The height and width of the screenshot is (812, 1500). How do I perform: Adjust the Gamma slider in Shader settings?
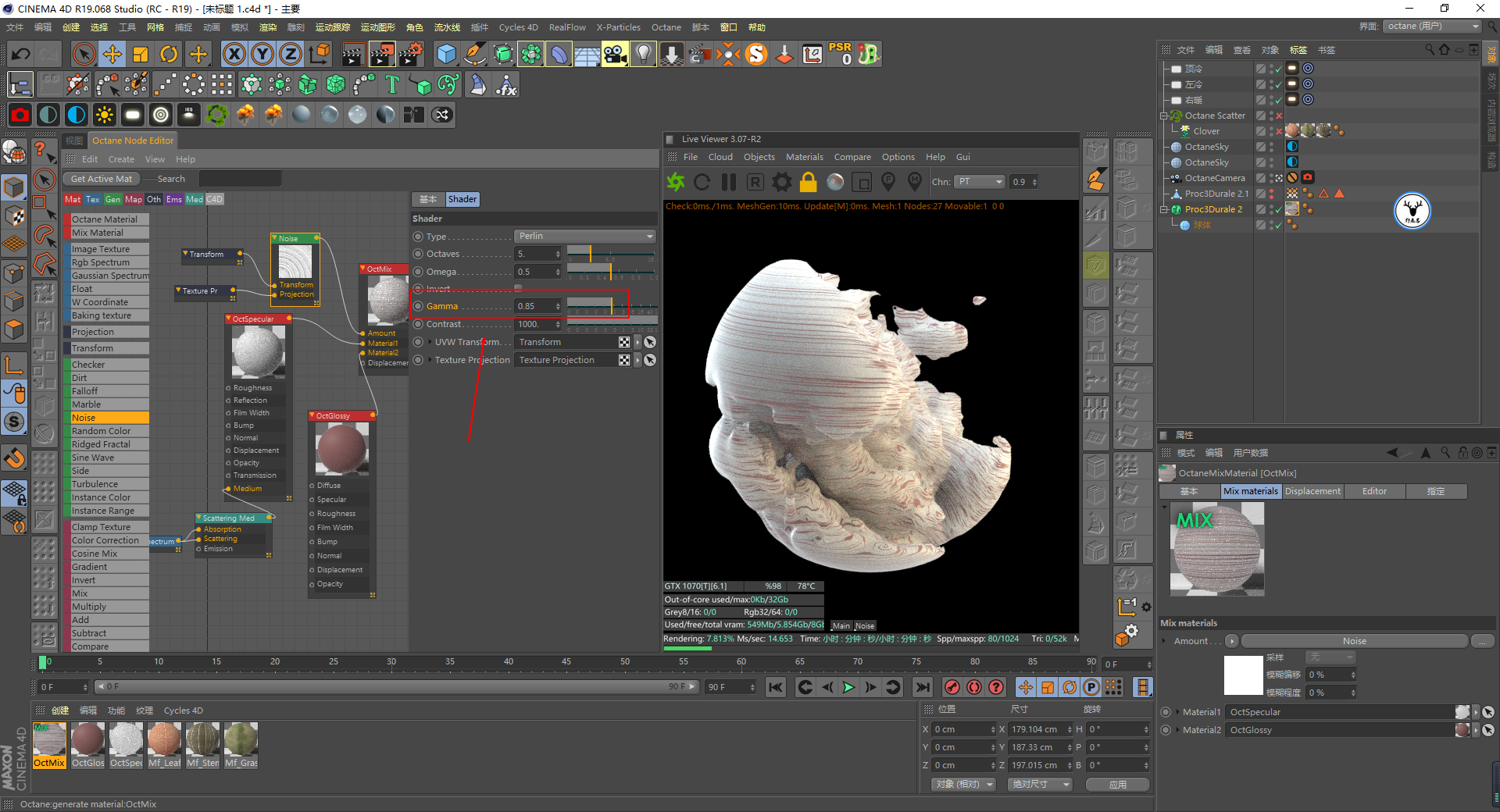612,305
